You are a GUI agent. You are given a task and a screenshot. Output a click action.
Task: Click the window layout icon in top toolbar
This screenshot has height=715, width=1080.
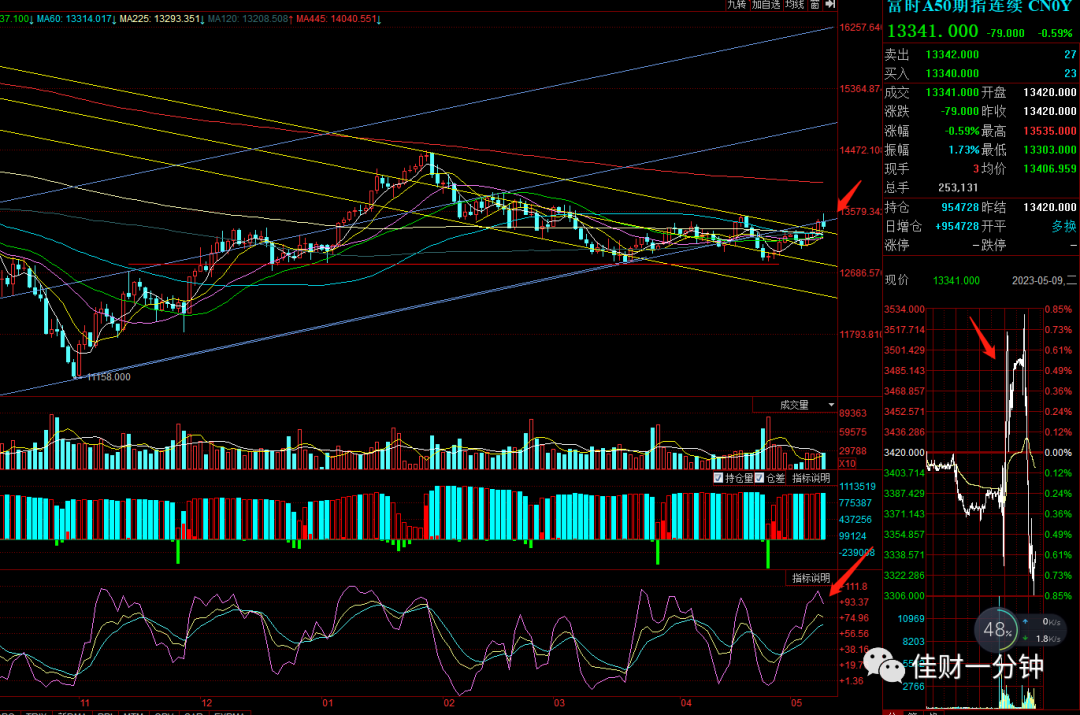(x=815, y=4)
